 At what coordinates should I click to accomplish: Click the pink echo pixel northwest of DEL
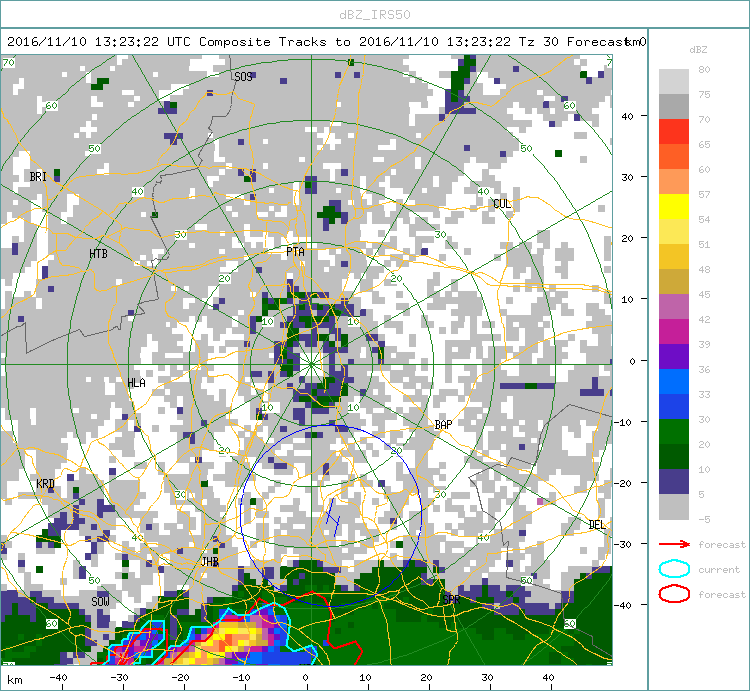click(540, 501)
